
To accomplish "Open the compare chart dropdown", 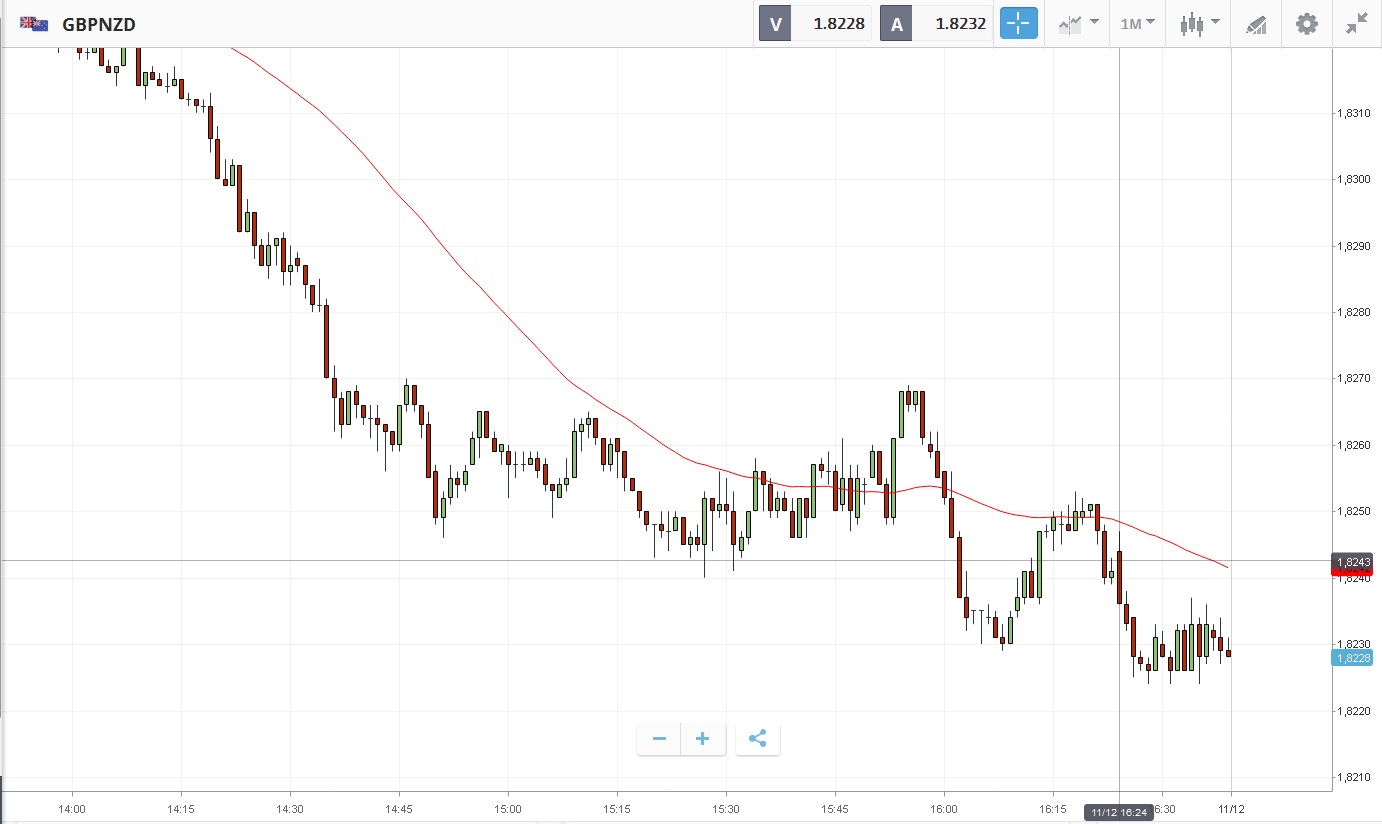I will (x=1078, y=24).
